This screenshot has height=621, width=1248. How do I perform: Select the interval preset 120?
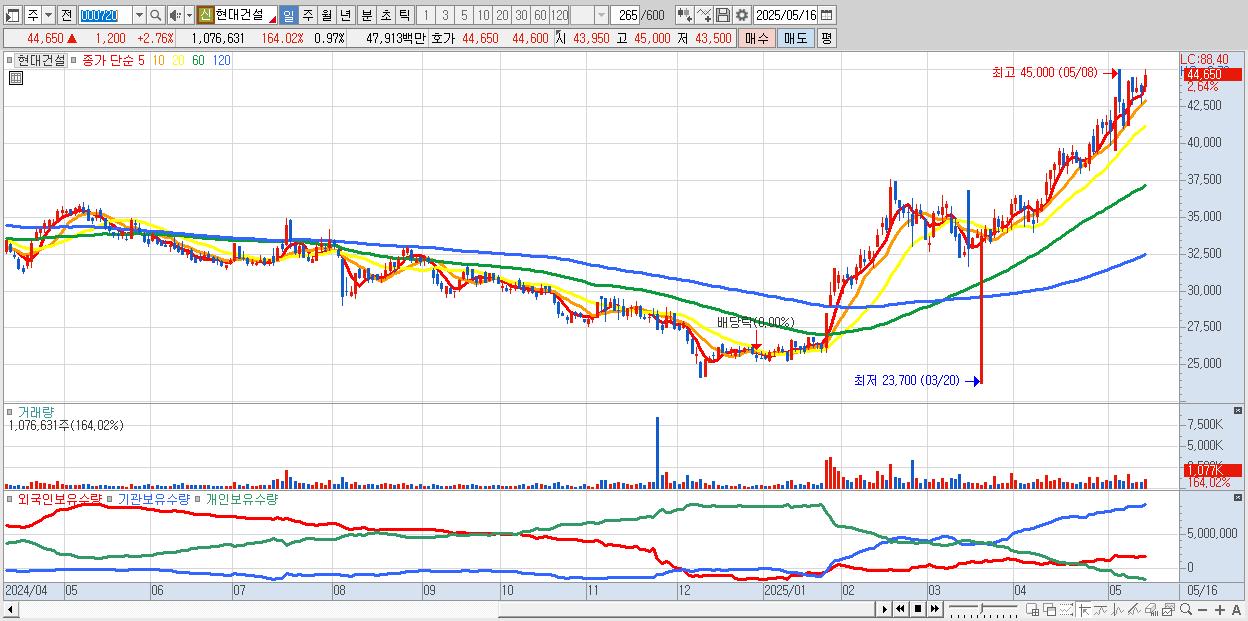coord(560,15)
